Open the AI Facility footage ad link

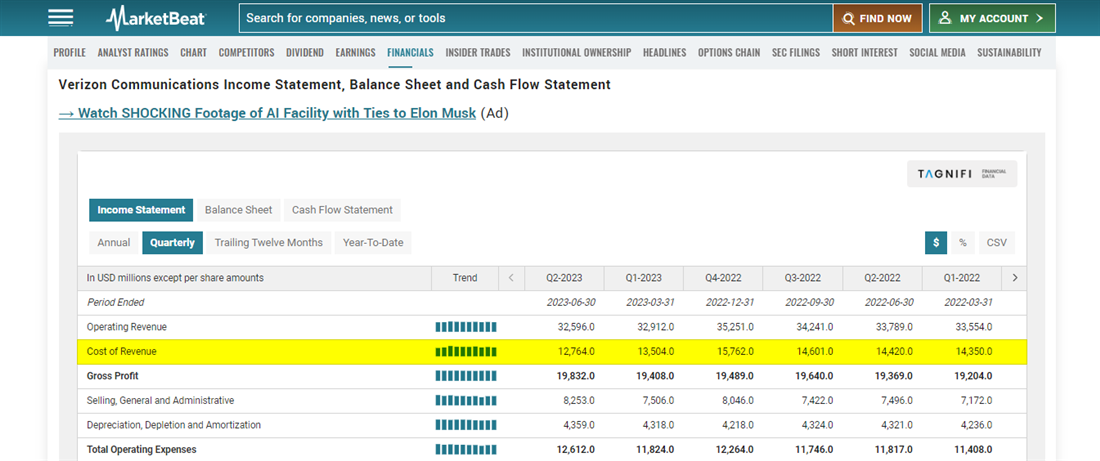pyautogui.click(x=267, y=113)
